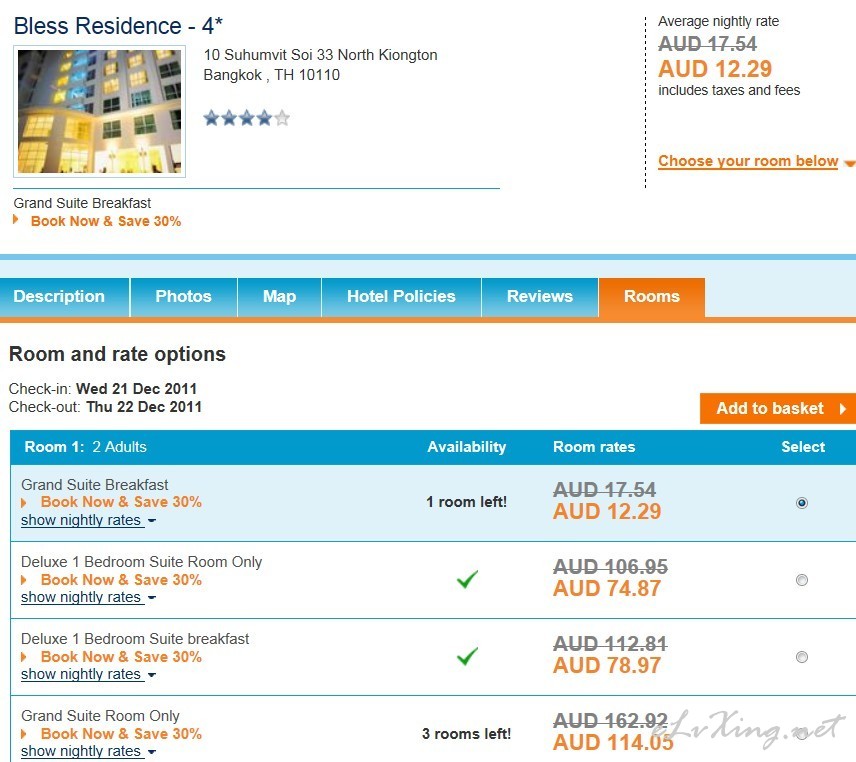Click green availability checkmark for Deluxe Suite breakfast
This screenshot has height=762, width=856.
pyautogui.click(x=467, y=656)
